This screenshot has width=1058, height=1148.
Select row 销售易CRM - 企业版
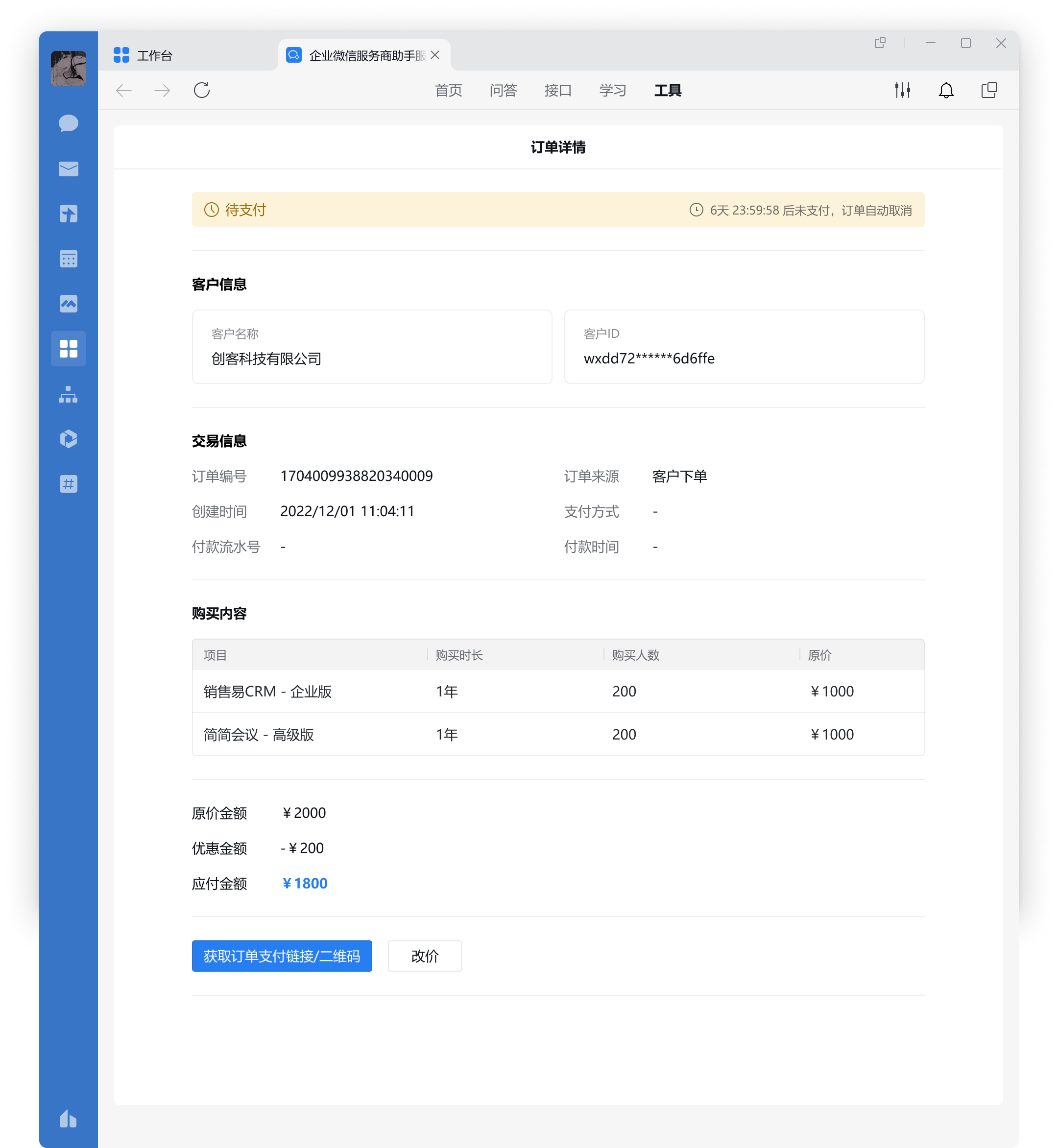tap(558, 691)
